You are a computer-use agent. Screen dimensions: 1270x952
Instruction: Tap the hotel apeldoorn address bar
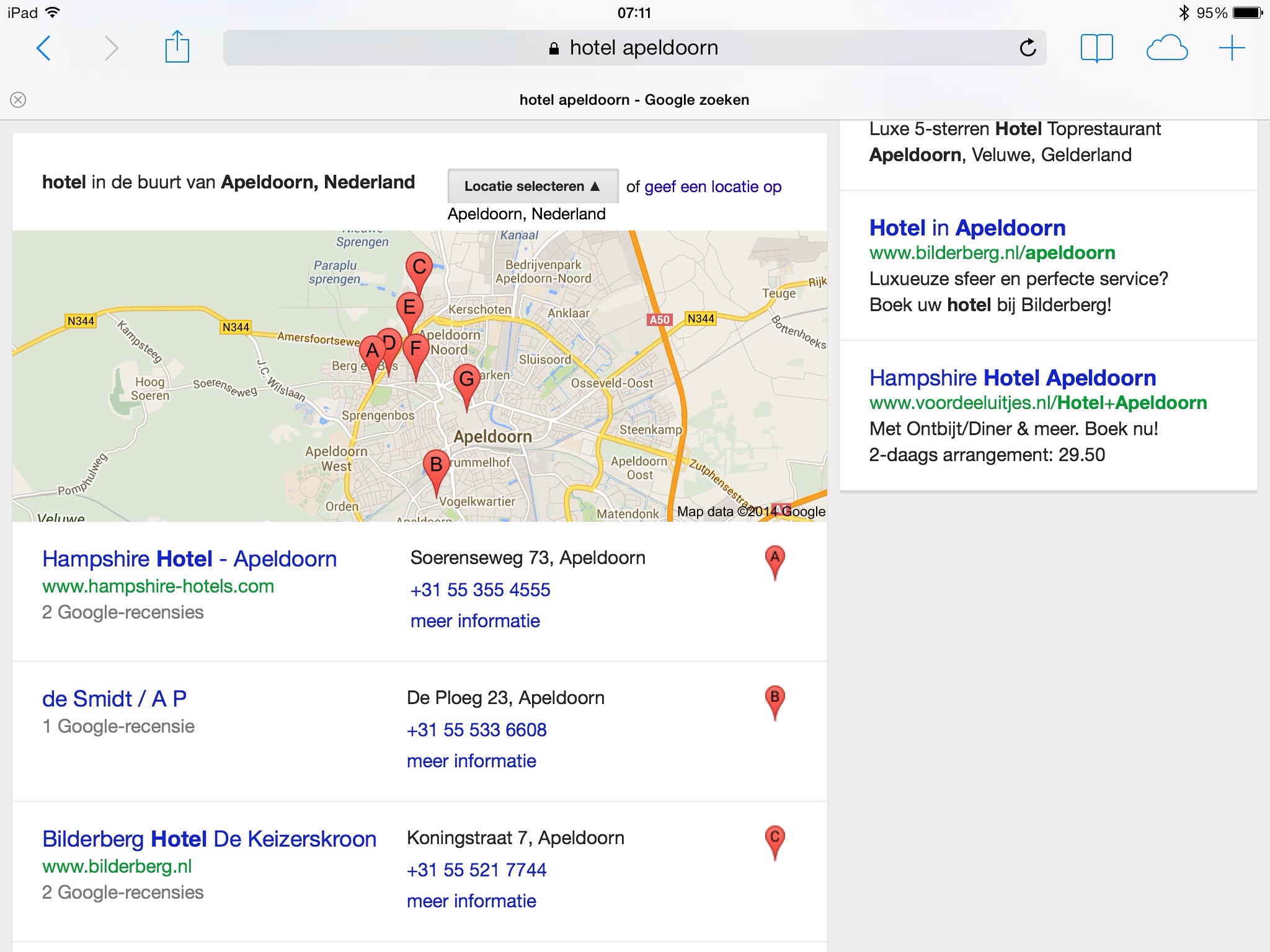click(x=634, y=48)
